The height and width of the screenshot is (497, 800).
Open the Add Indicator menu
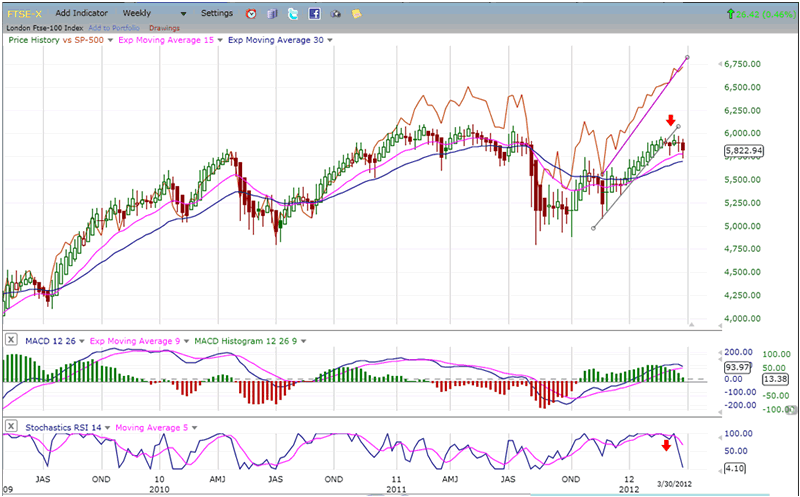pyautogui.click(x=83, y=14)
